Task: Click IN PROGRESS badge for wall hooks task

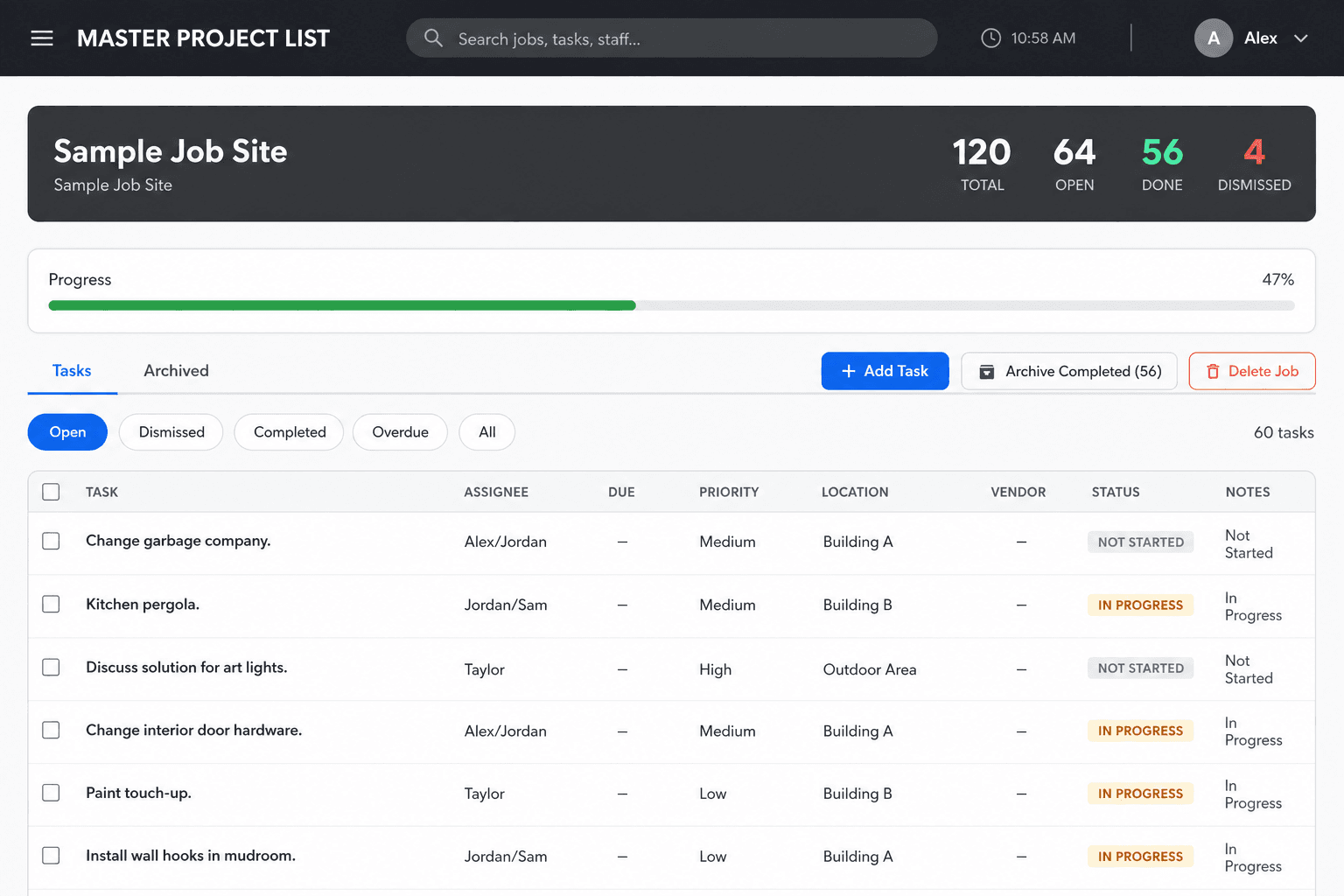Action: pos(1140,857)
